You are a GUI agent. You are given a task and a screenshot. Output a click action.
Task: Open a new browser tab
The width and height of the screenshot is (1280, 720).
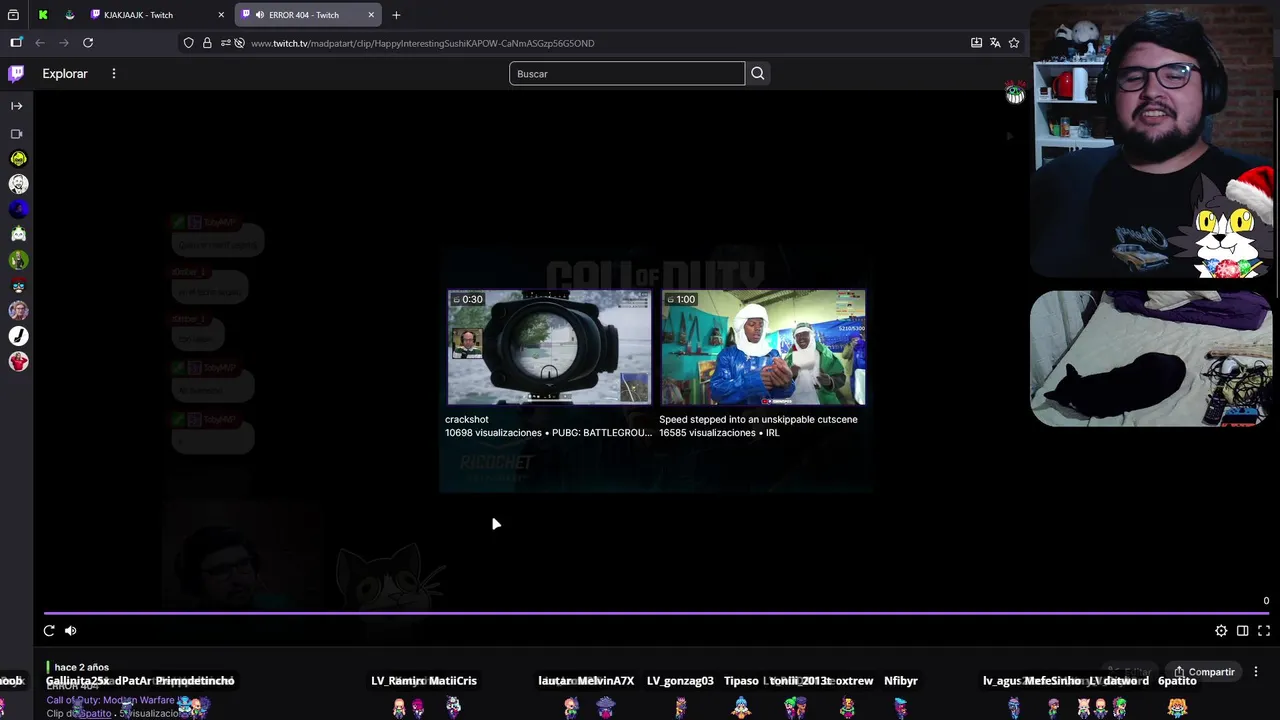[396, 15]
